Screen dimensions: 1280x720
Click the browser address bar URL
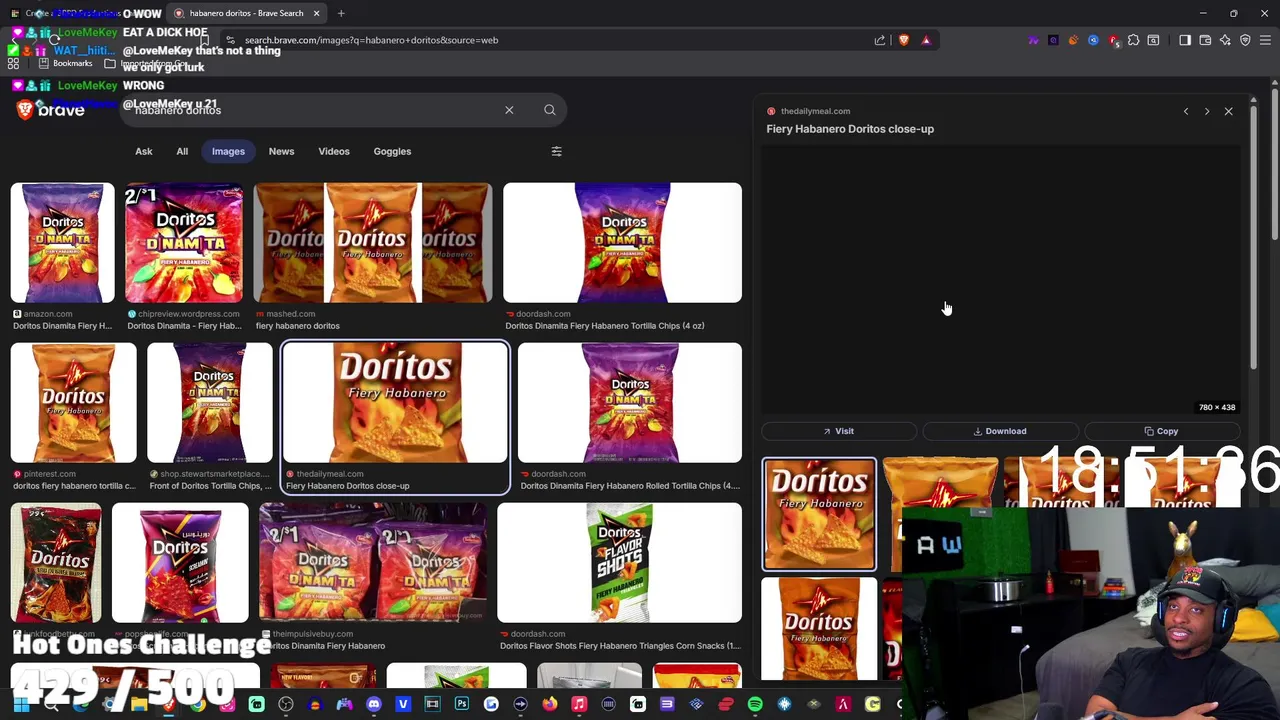[371, 40]
